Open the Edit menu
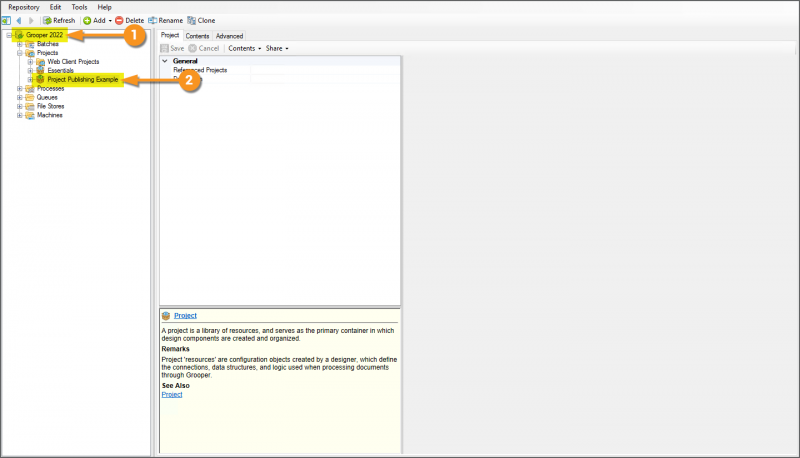800x458 pixels. (55, 7)
